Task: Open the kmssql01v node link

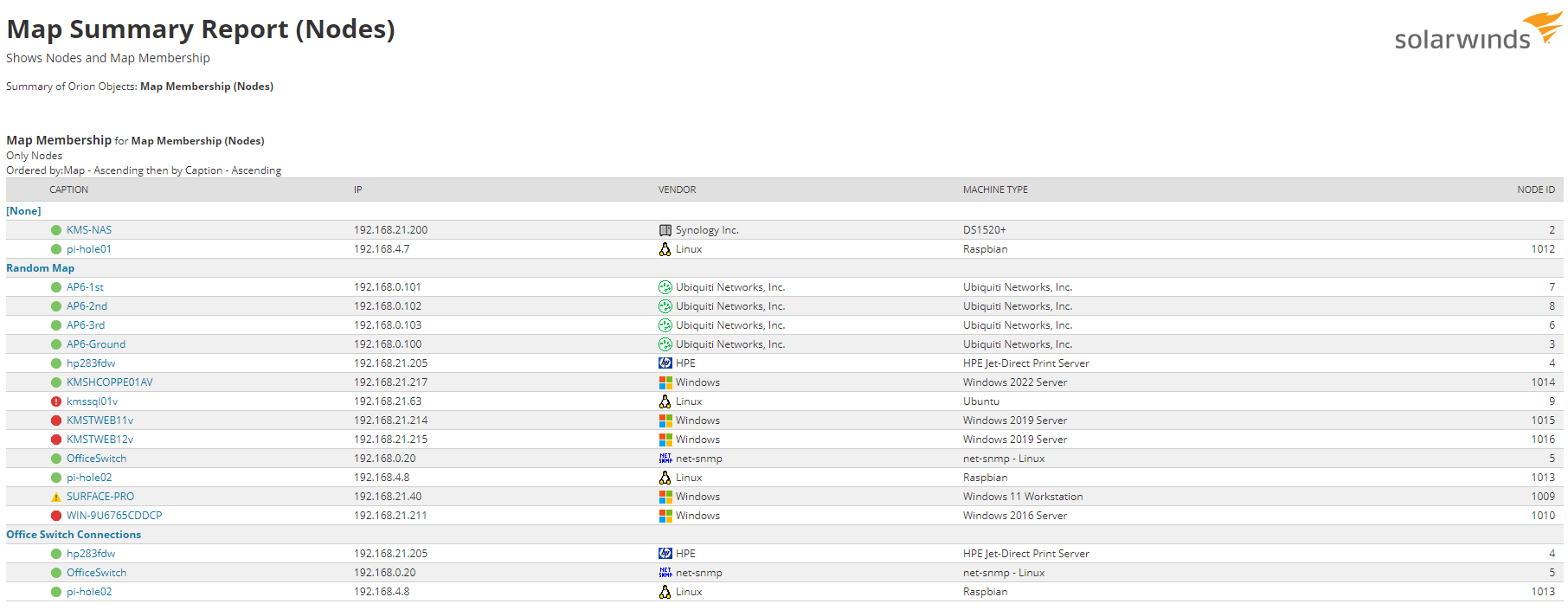Action: point(92,401)
